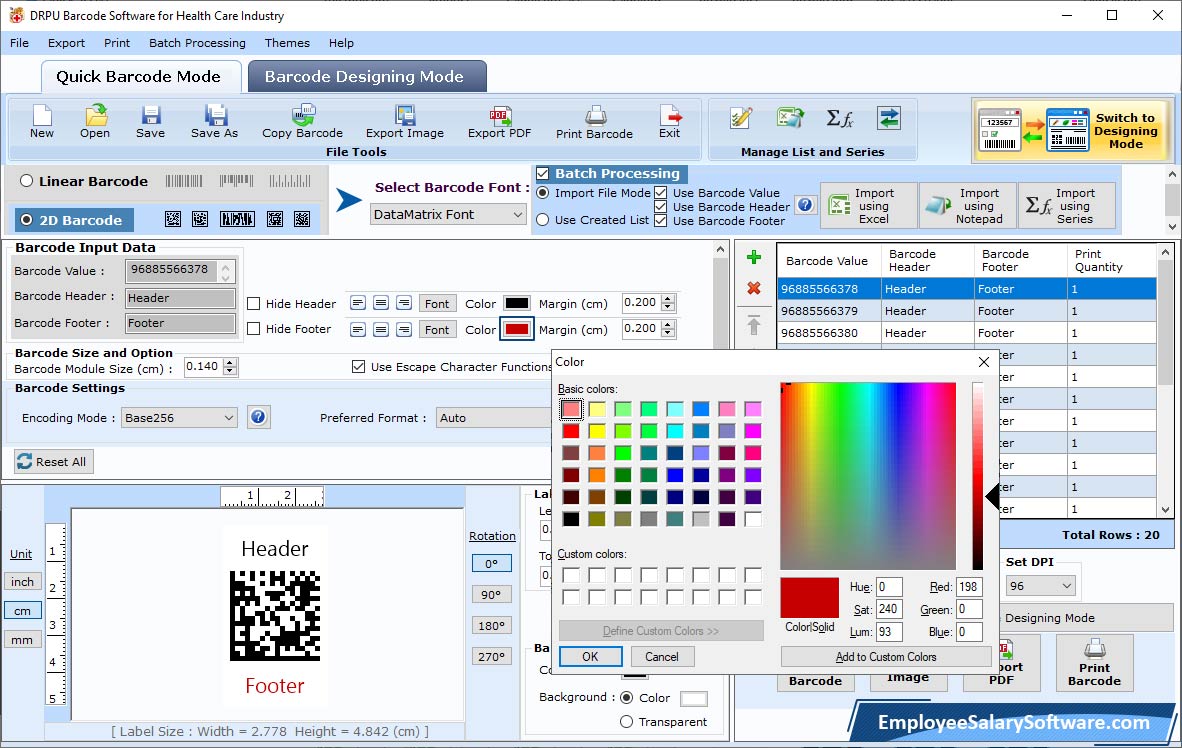
Task: Add a row with green plus icon
Action: point(753,257)
